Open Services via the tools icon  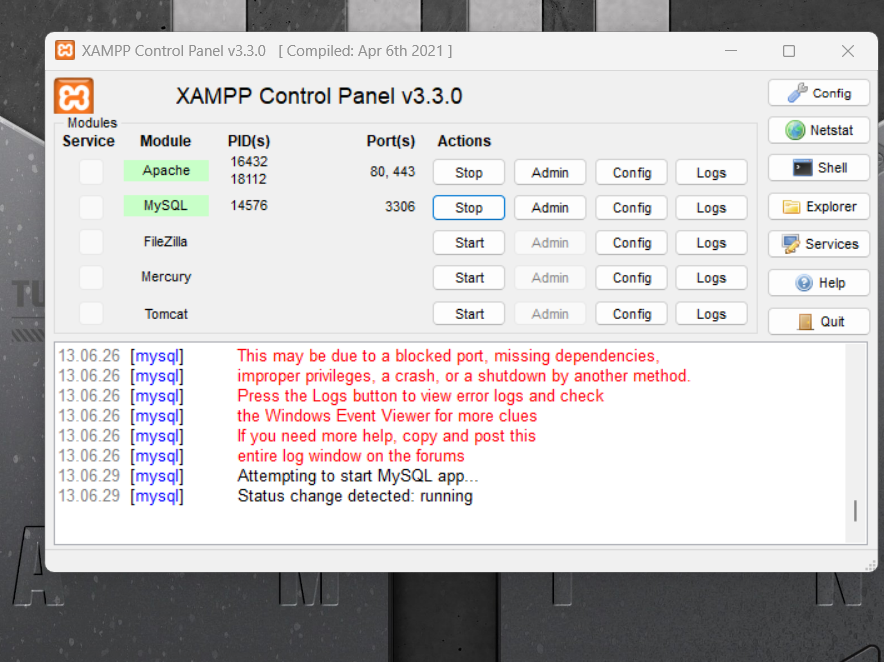(790, 244)
